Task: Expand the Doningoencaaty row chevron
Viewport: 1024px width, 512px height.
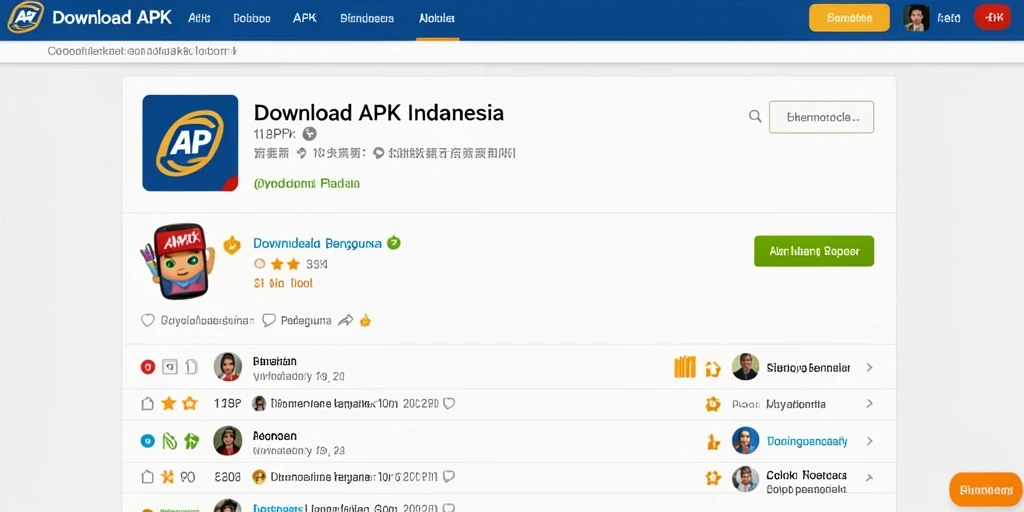Action: click(x=869, y=441)
